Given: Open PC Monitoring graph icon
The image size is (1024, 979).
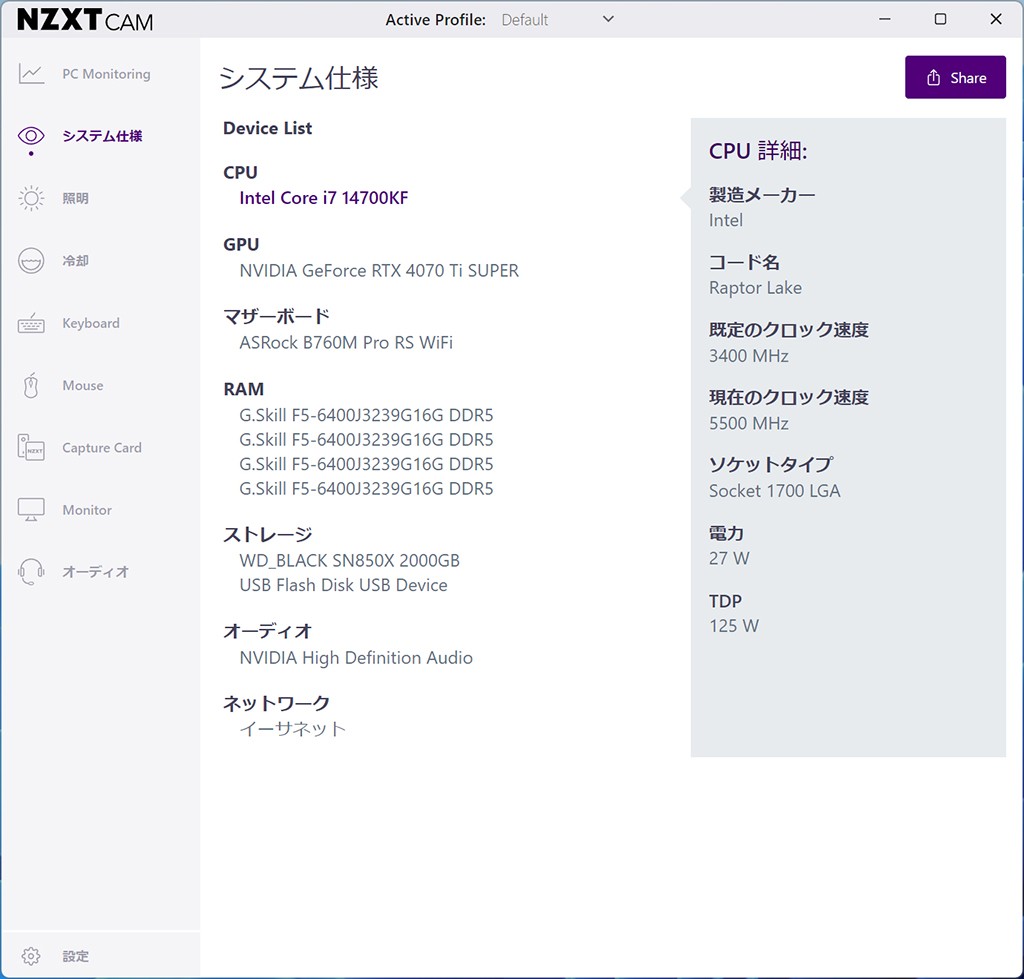Looking at the screenshot, I should [31, 74].
